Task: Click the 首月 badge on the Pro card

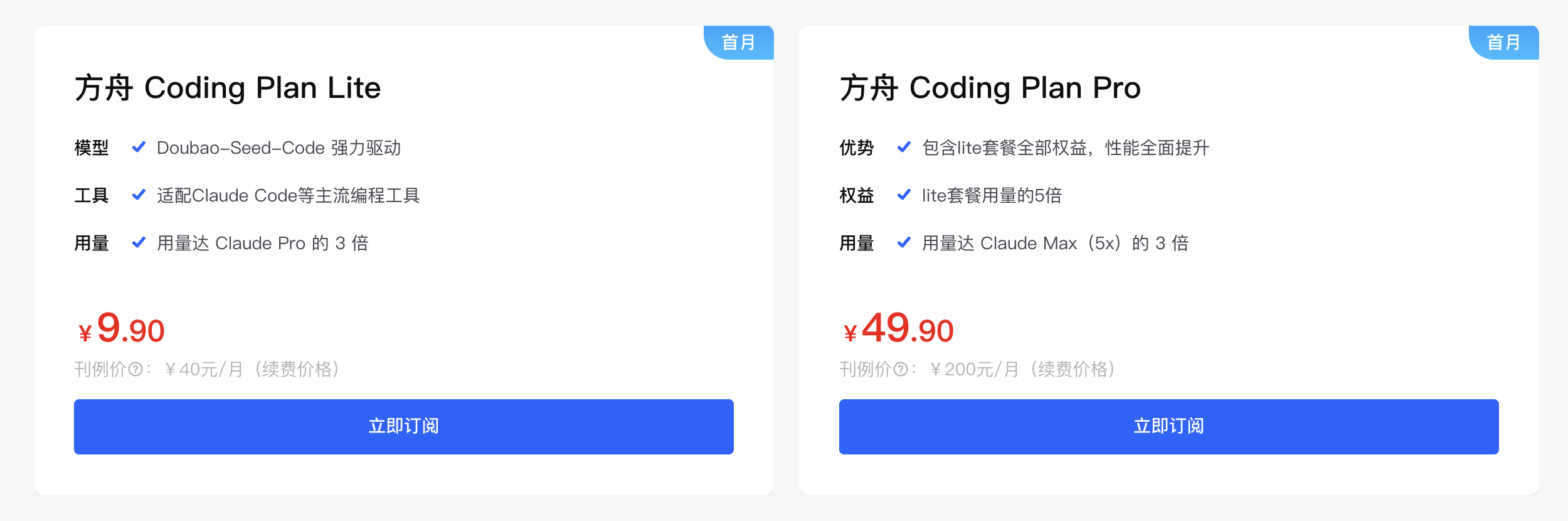Action: click(1504, 43)
